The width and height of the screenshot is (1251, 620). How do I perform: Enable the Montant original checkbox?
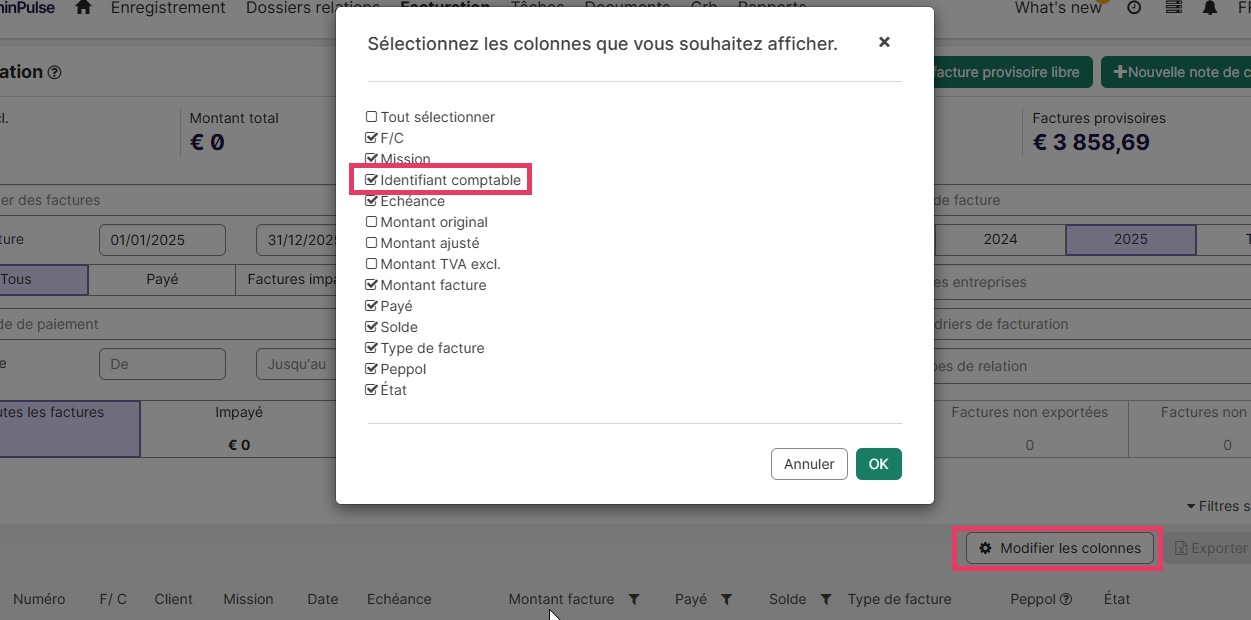coord(372,222)
